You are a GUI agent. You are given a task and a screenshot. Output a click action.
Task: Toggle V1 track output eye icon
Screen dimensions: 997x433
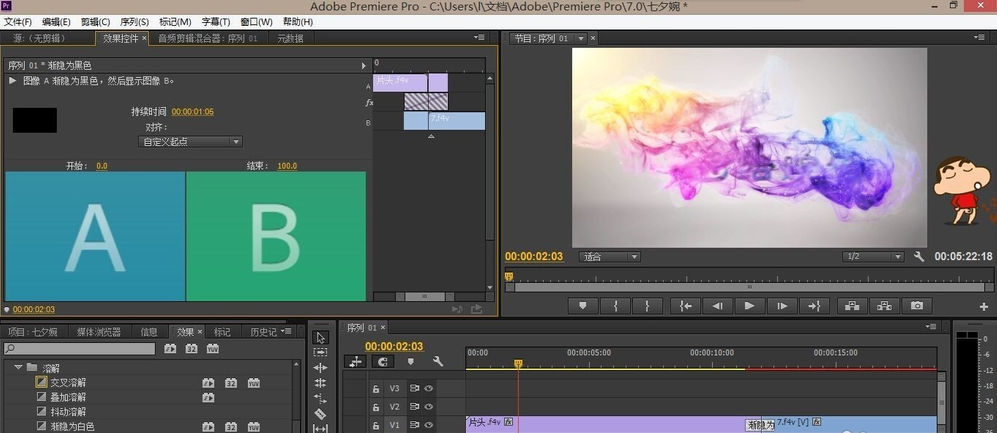[x=429, y=424]
